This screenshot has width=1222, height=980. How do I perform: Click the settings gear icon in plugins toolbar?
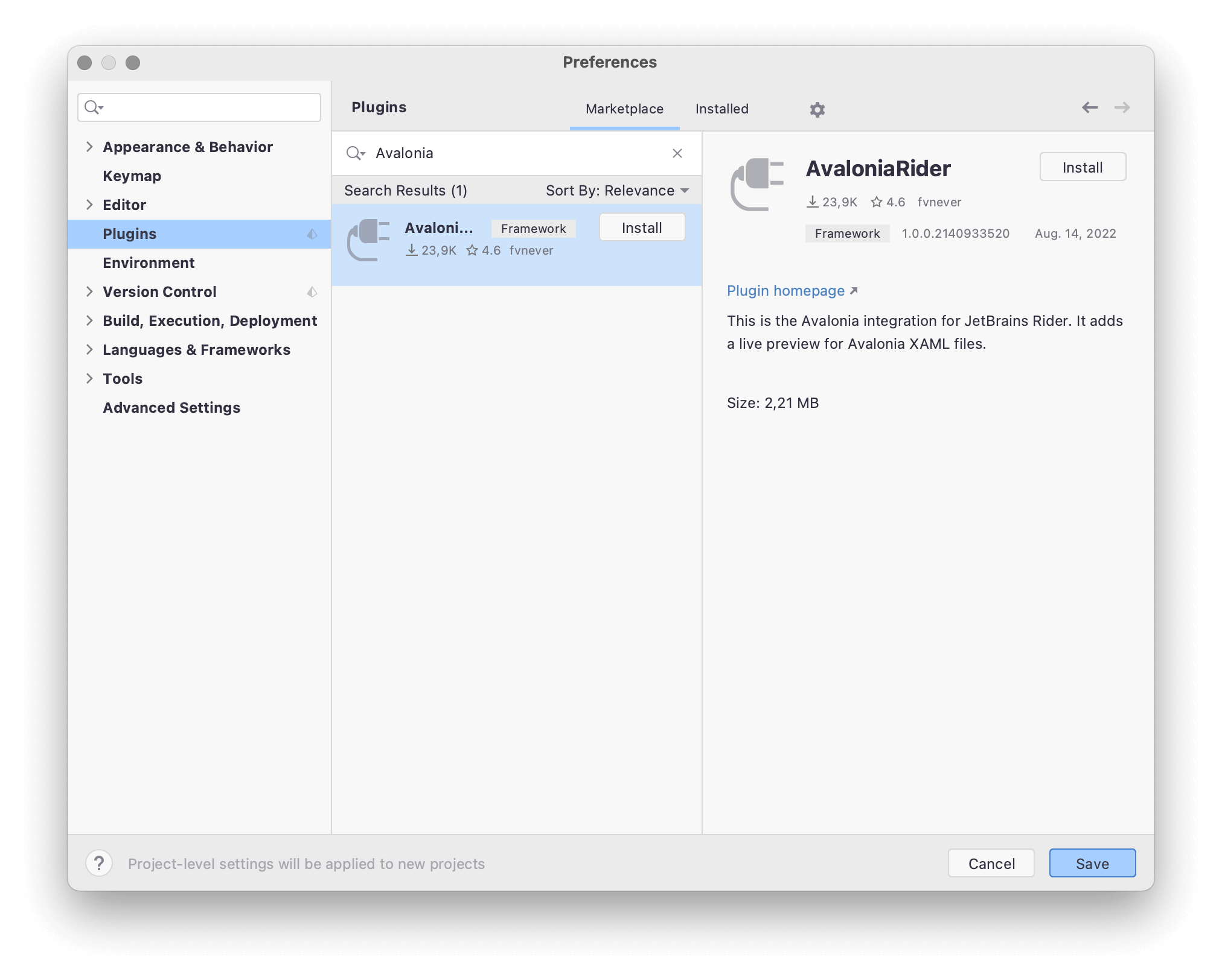817,108
